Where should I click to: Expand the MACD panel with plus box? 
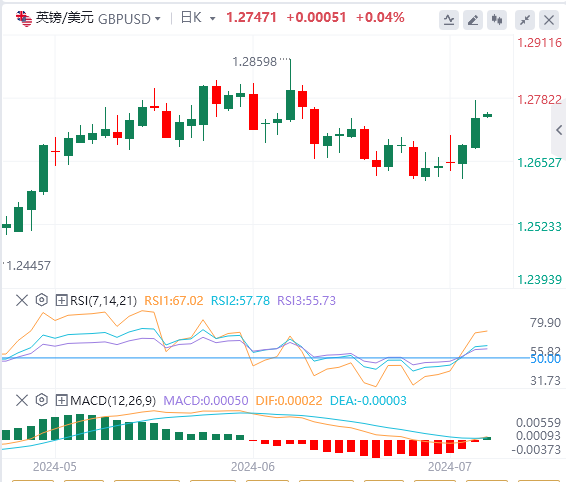pos(62,400)
